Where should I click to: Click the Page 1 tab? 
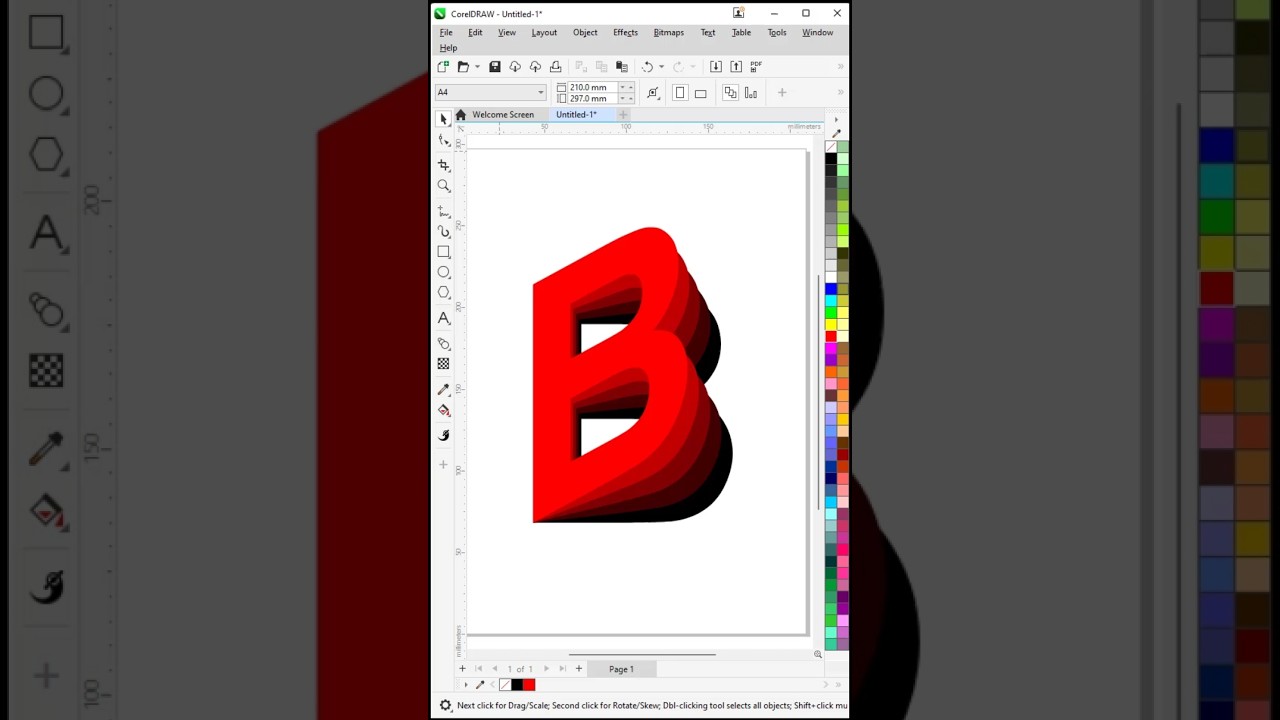tap(621, 669)
